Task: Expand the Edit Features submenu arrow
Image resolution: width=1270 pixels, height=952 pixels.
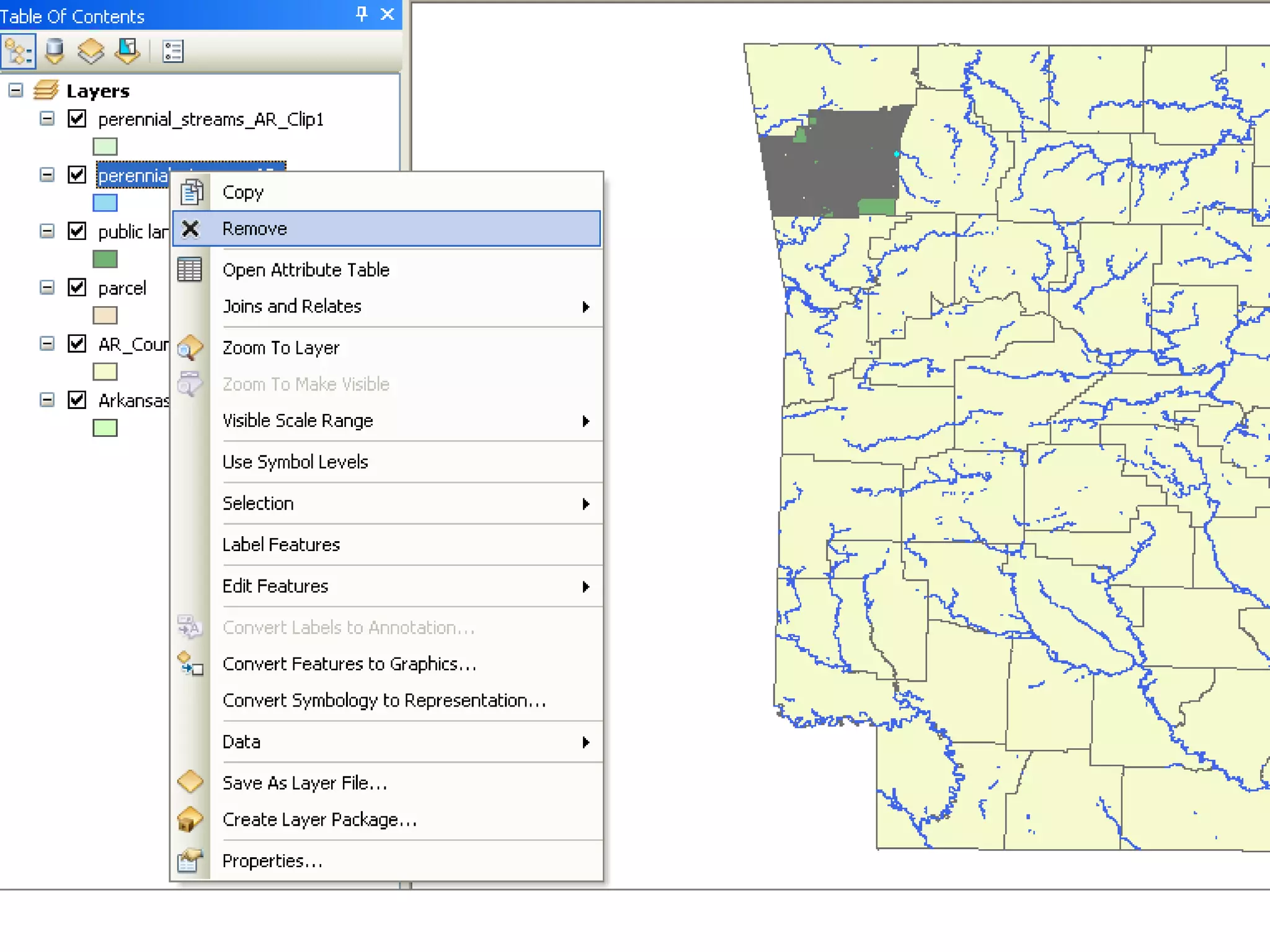Action: click(585, 586)
